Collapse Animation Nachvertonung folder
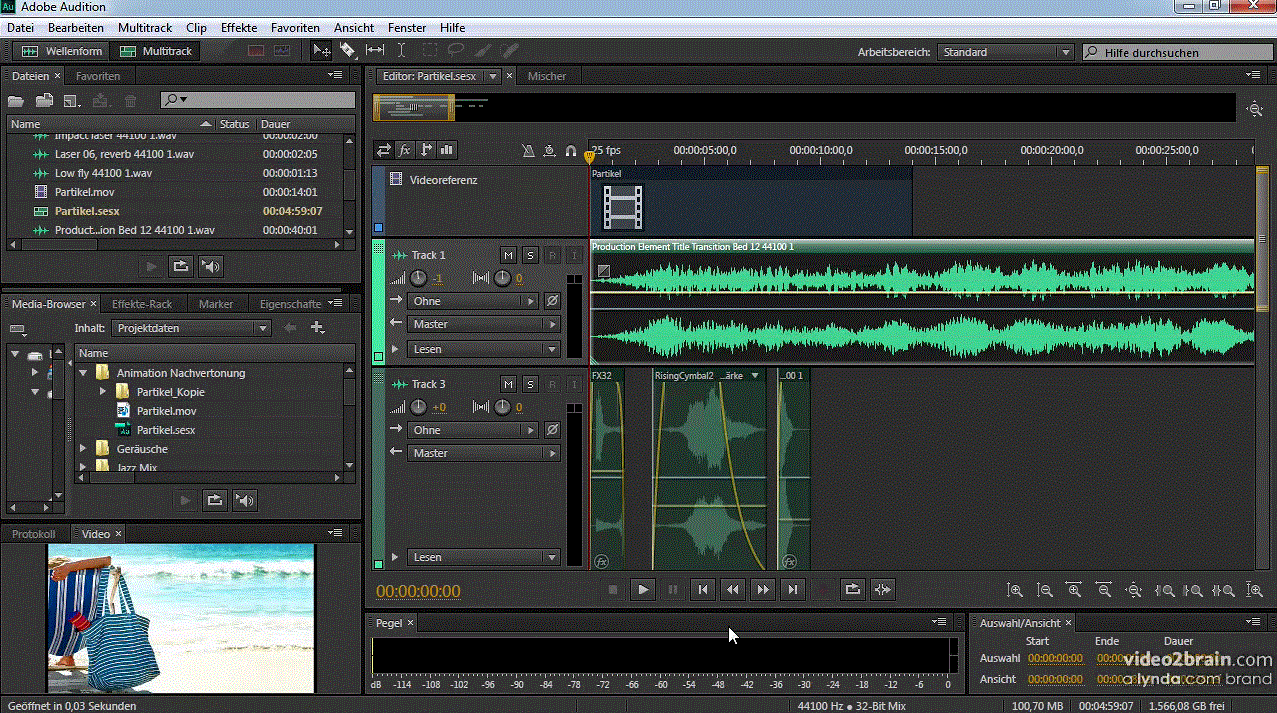The width and height of the screenshot is (1277, 713). pyautogui.click(x=84, y=373)
